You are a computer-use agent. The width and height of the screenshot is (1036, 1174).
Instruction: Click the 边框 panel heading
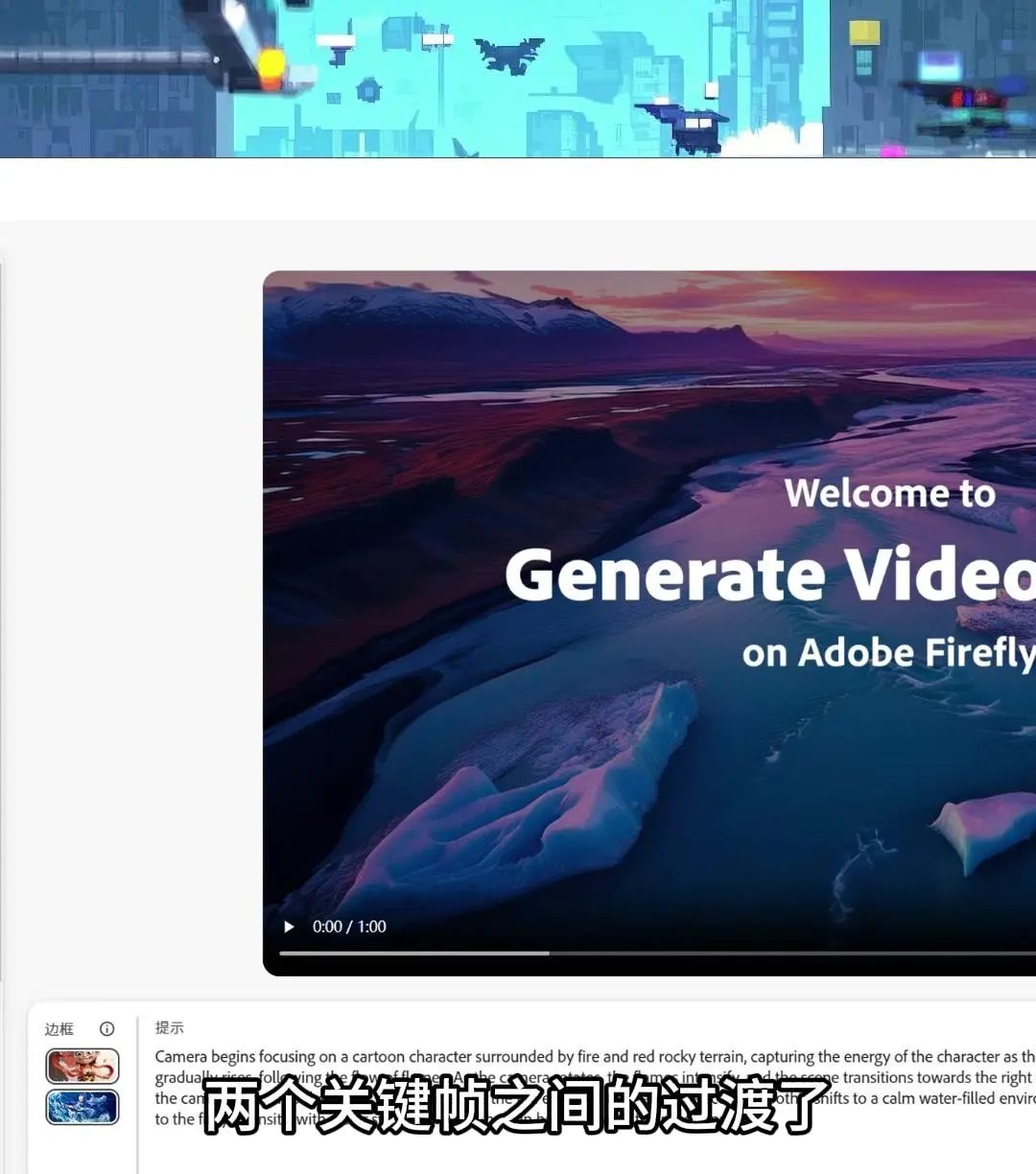60,1027
